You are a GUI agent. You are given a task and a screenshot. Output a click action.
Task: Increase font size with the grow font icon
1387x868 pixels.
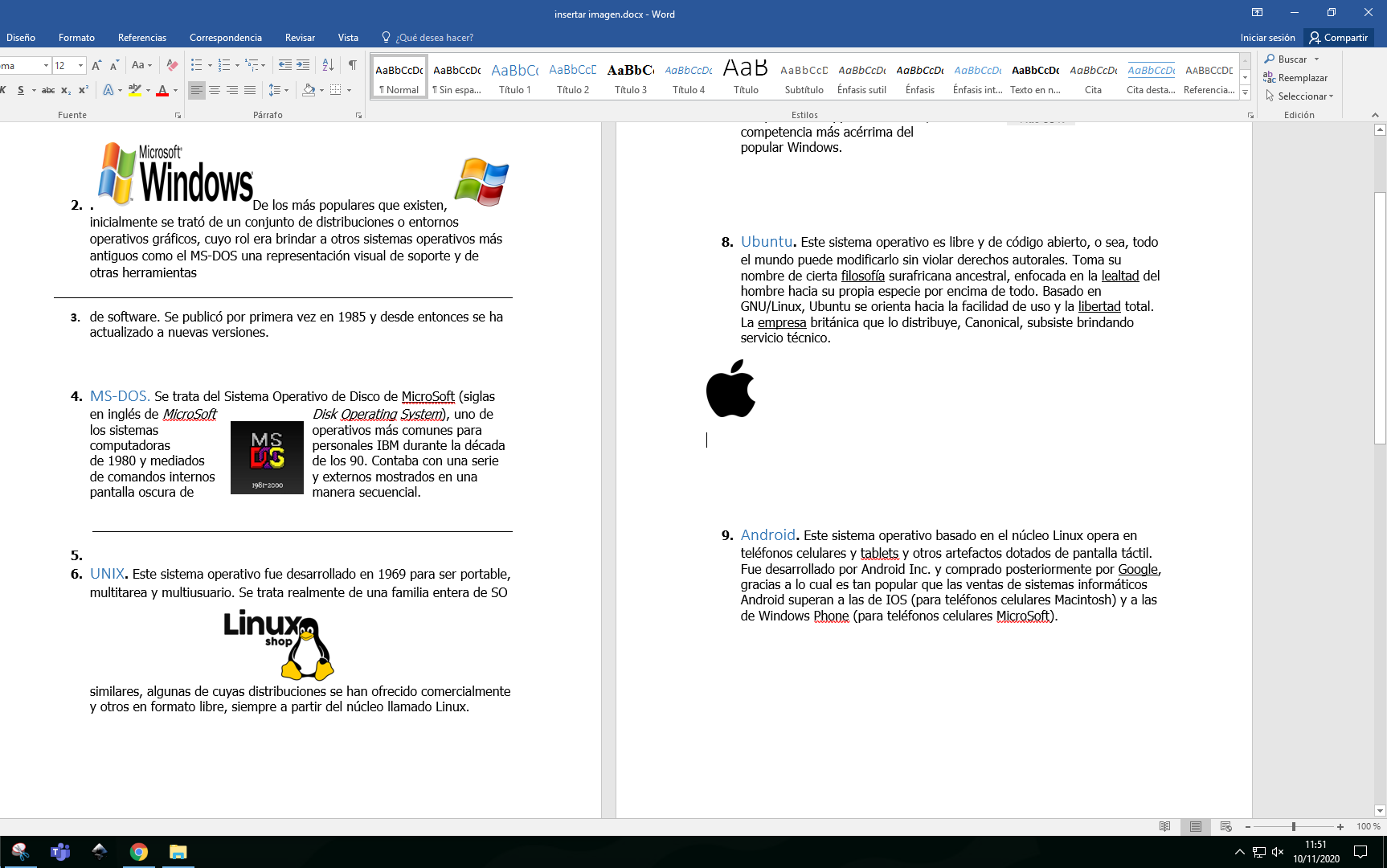tap(96, 65)
